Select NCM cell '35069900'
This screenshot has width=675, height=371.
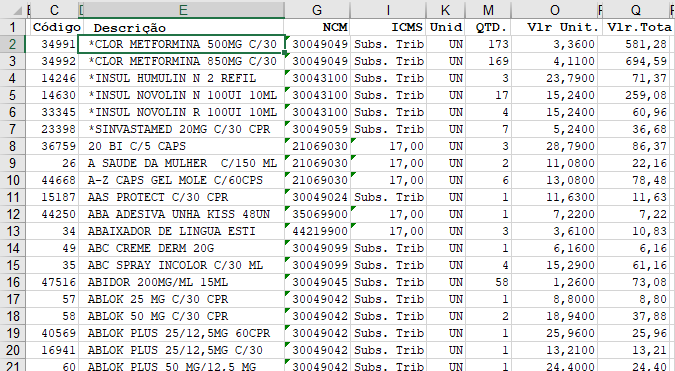317,214
